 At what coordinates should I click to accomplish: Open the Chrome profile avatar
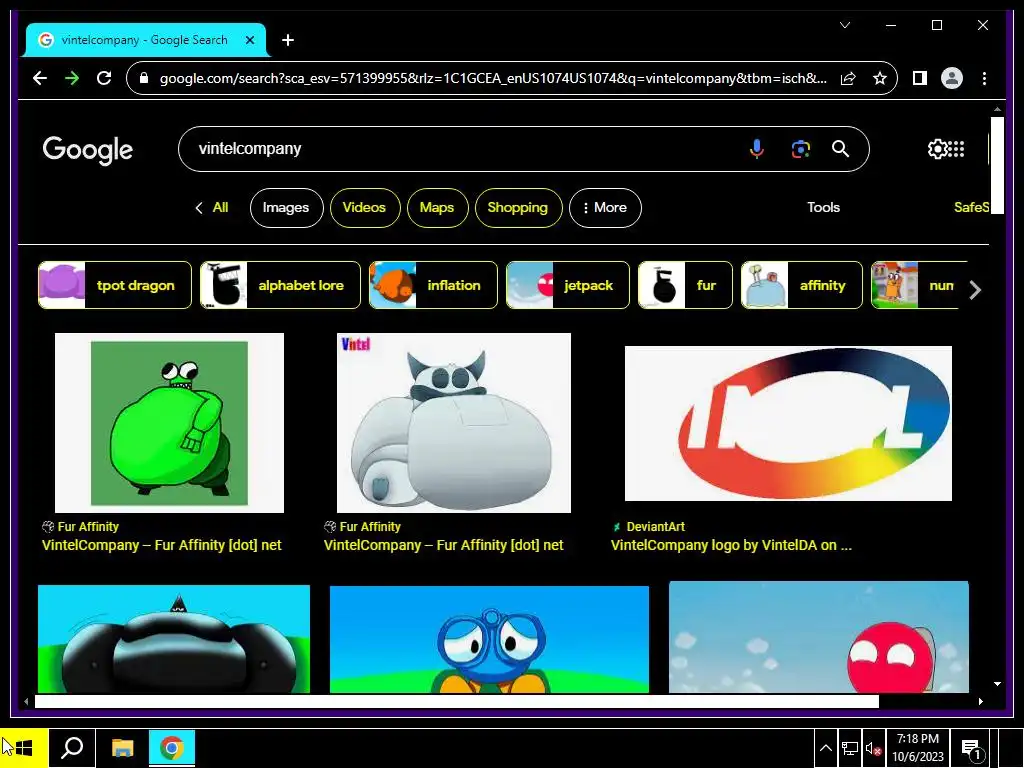pyautogui.click(x=952, y=78)
